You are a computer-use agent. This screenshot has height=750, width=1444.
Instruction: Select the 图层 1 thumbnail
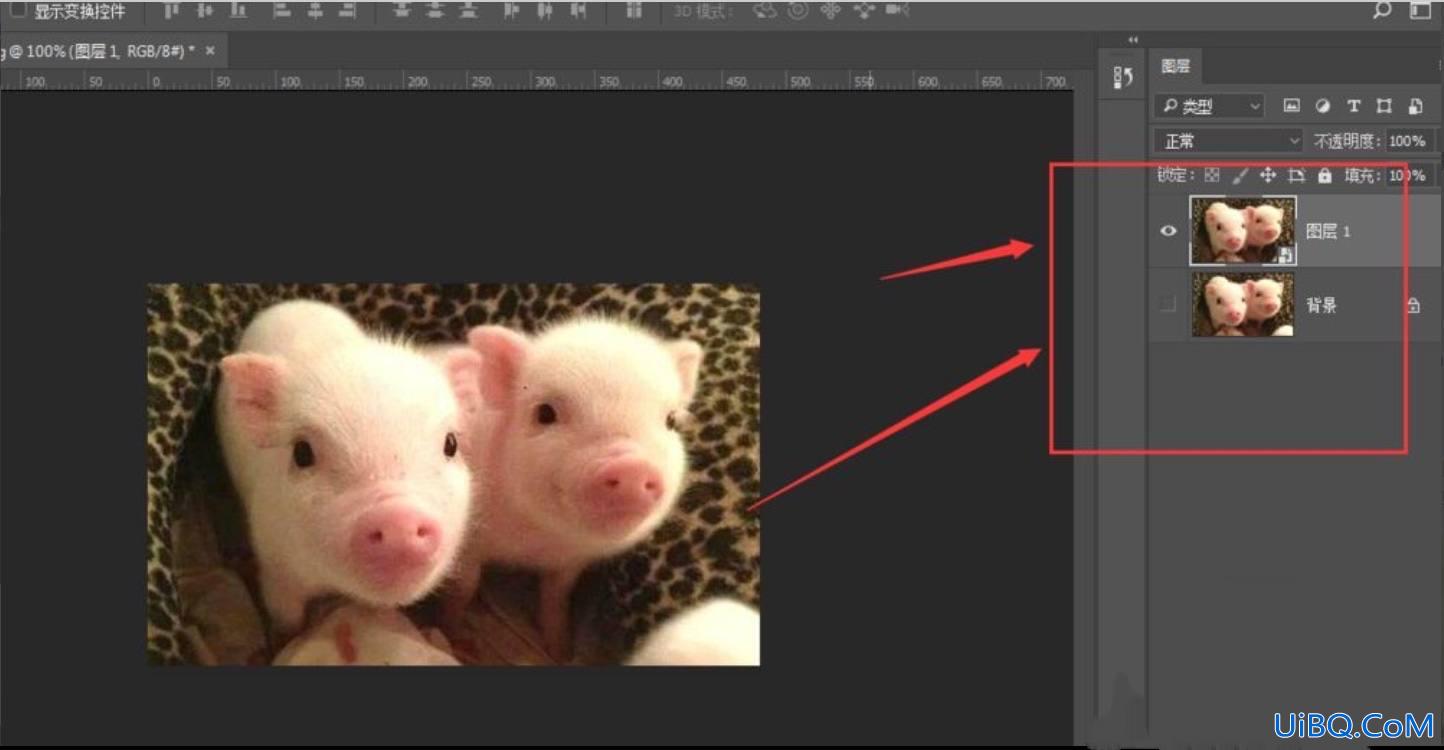(x=1243, y=231)
